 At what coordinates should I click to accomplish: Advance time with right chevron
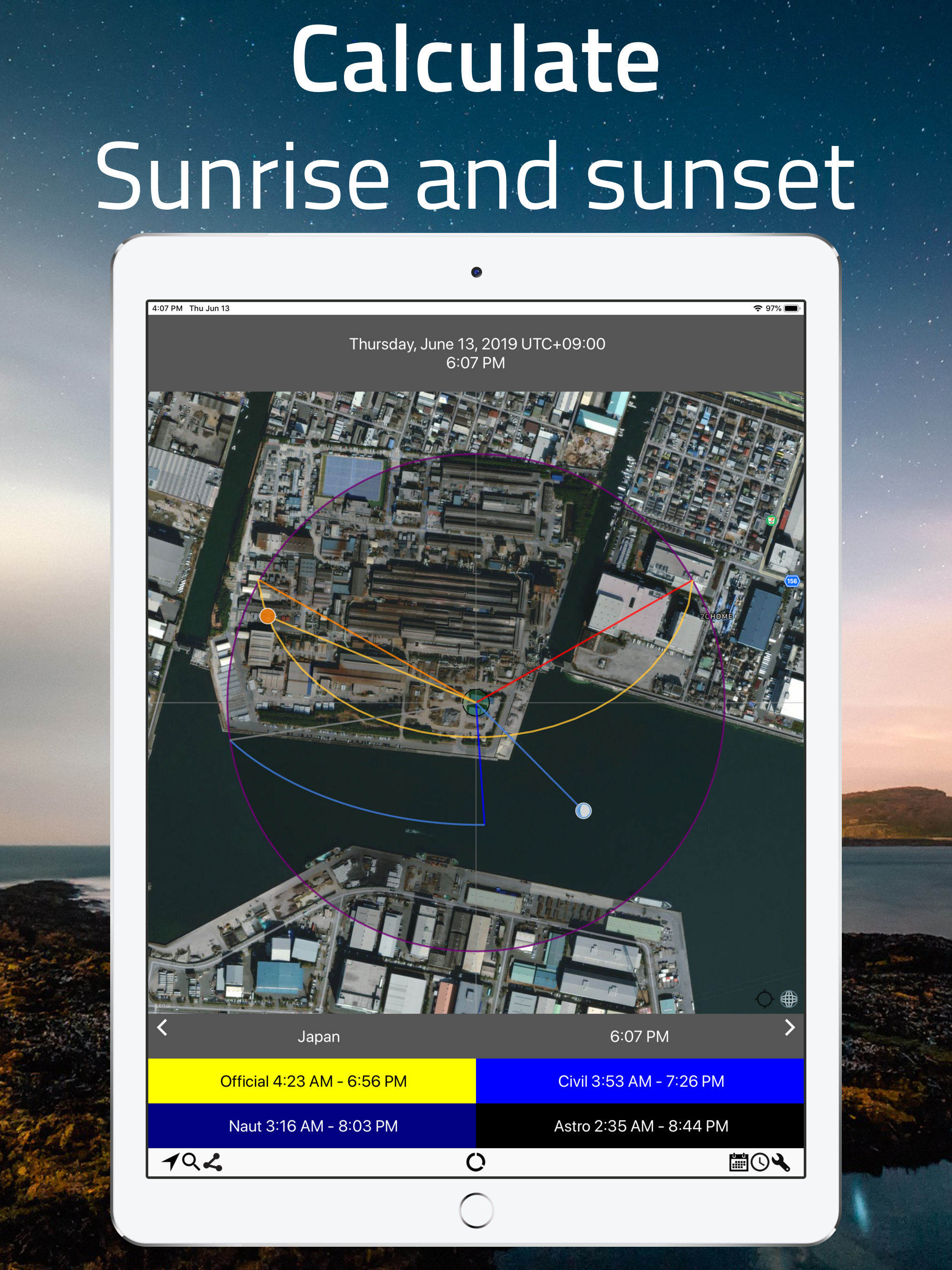(789, 1027)
